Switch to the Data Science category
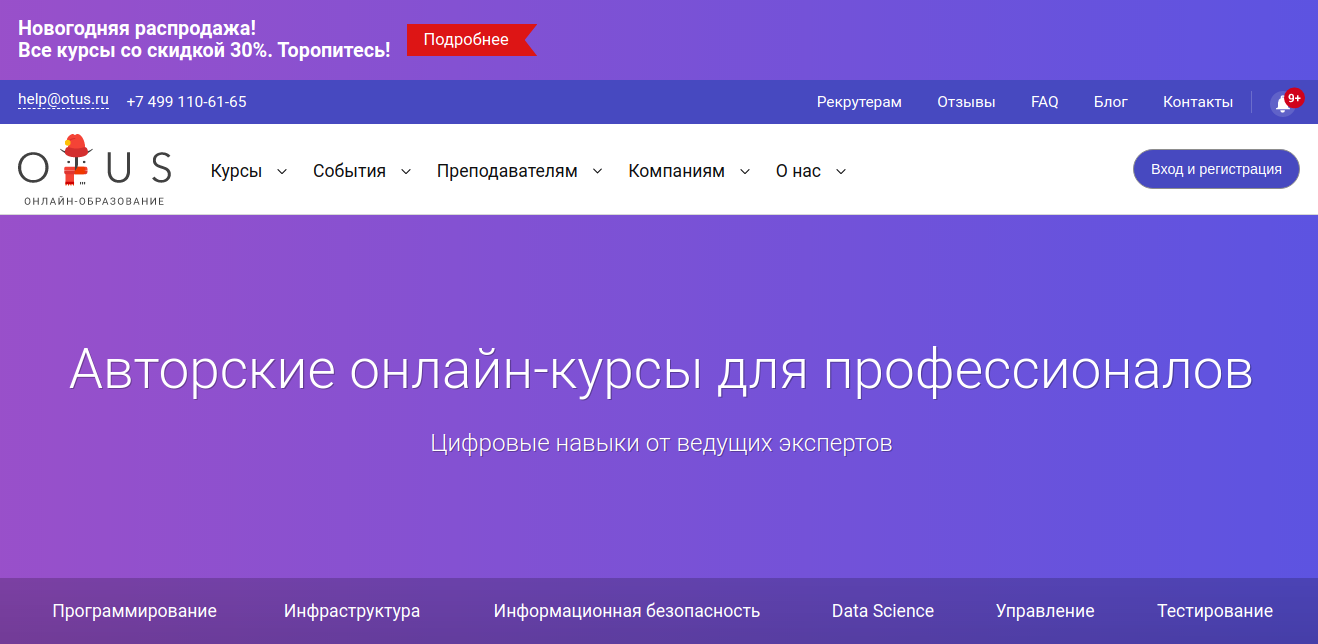This screenshot has height=644, width=1318. pos(882,610)
